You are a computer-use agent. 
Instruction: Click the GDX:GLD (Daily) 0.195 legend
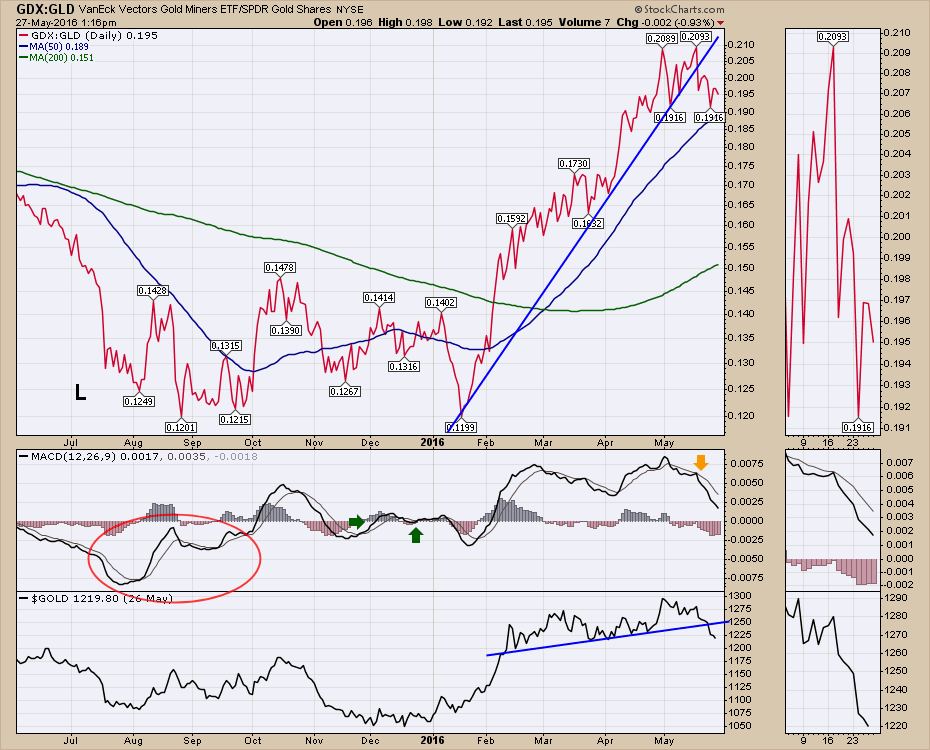[88, 36]
